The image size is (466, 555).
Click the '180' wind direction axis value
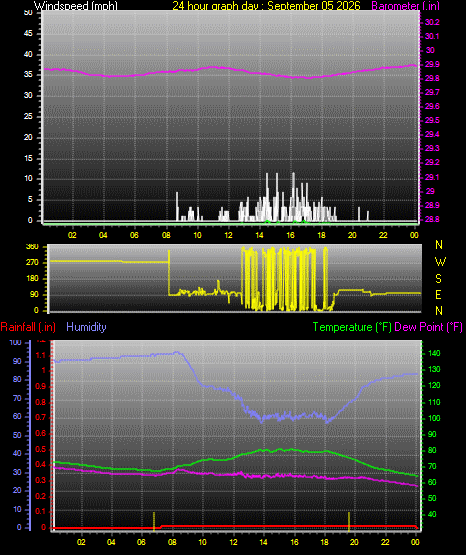32,279
